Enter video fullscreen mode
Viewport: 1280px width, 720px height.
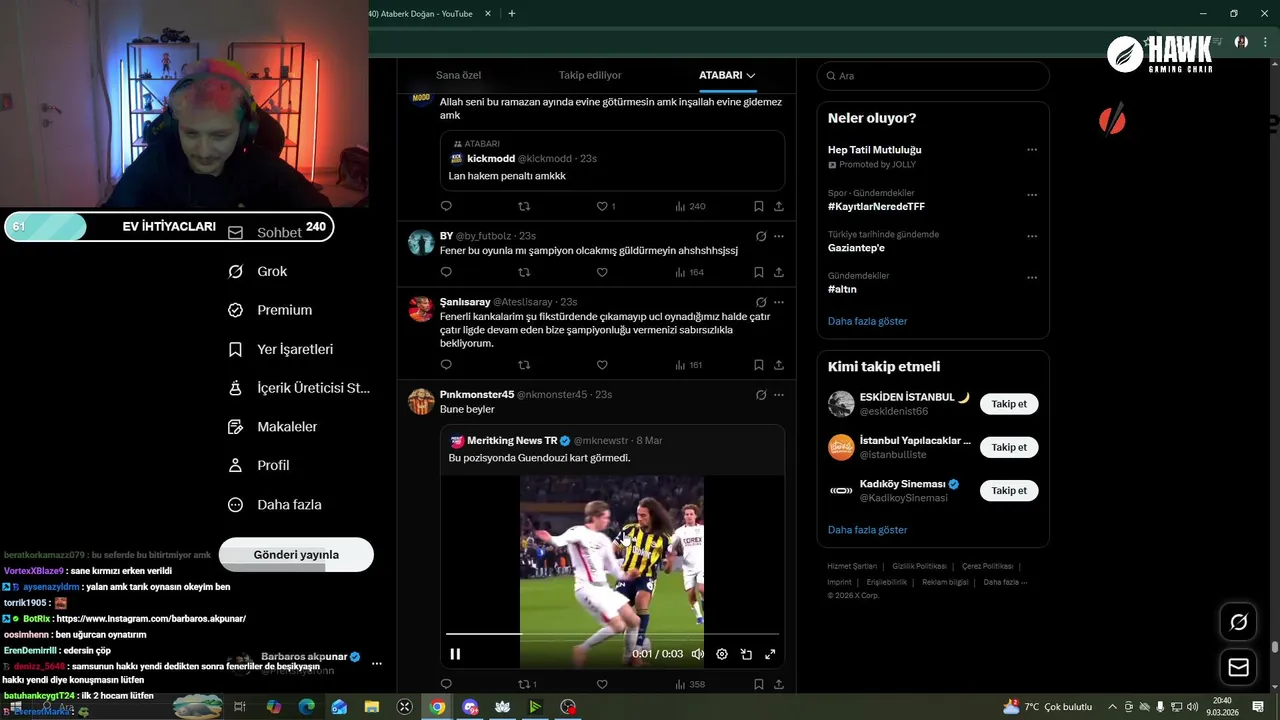[770, 654]
